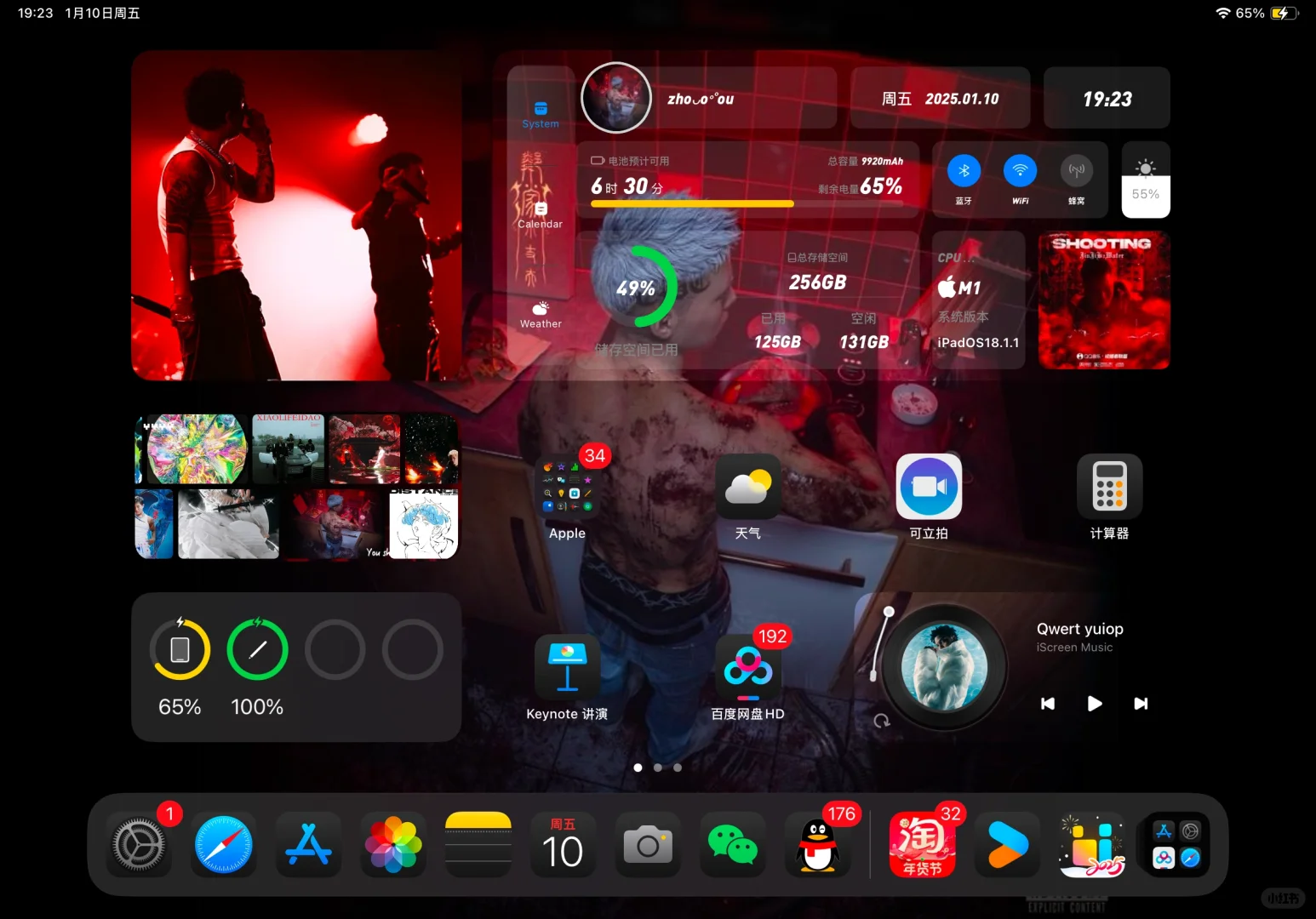Tap the 6时30分 battery time estimate
Screen dimensions: 1316x919
pos(627,186)
